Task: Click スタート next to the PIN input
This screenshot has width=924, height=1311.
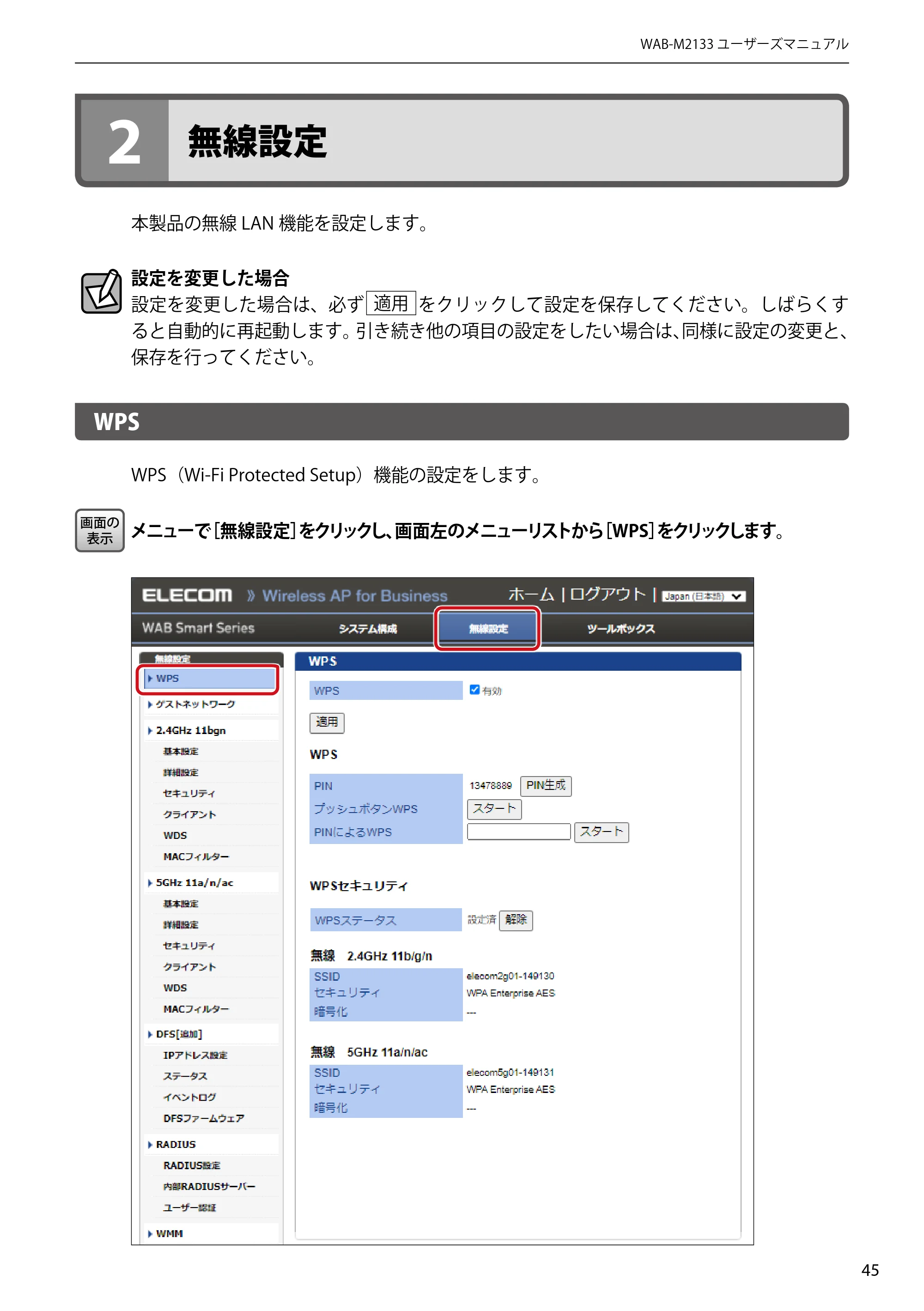Action: coord(601,832)
